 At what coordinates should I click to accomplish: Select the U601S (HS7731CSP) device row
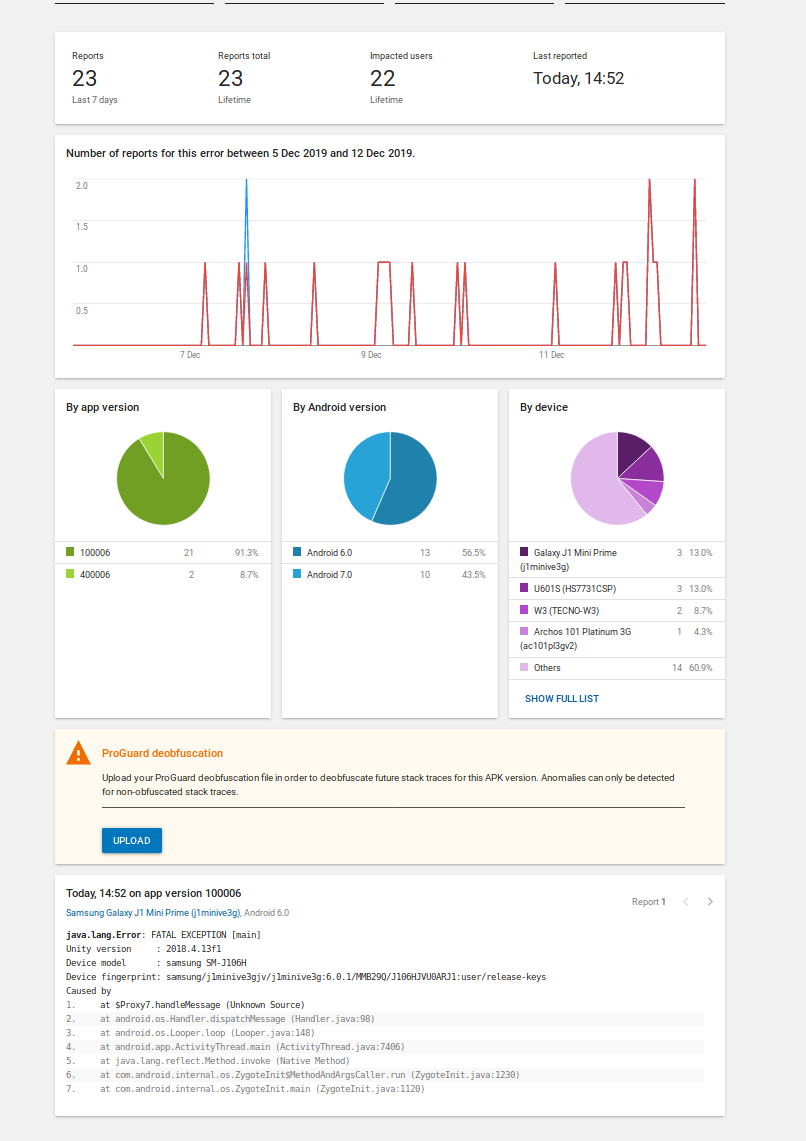617,589
